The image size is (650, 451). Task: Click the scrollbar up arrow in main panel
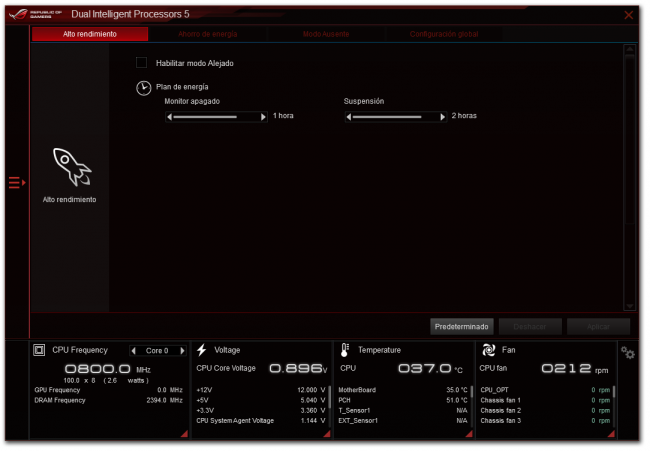click(x=630, y=49)
